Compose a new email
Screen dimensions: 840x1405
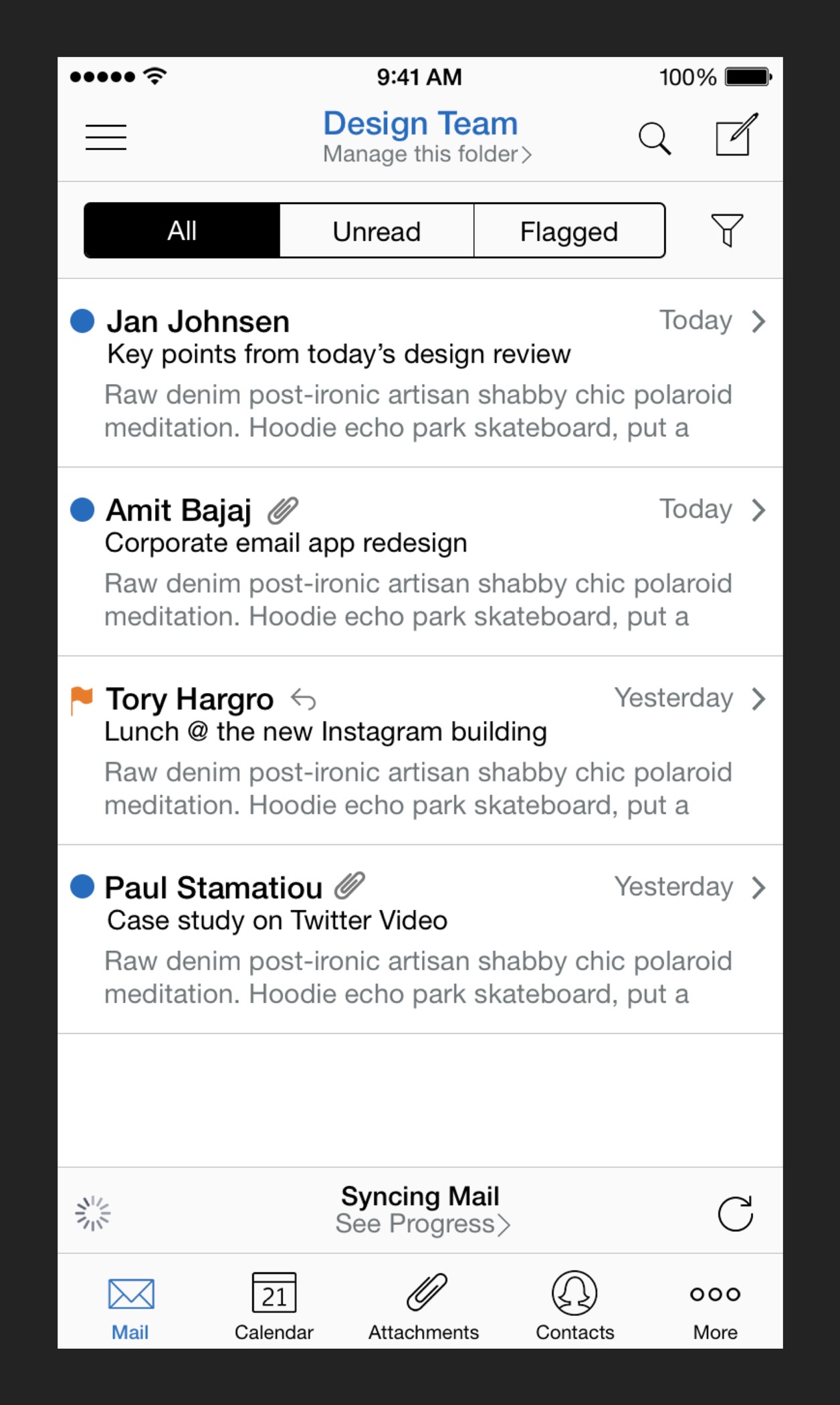736,135
